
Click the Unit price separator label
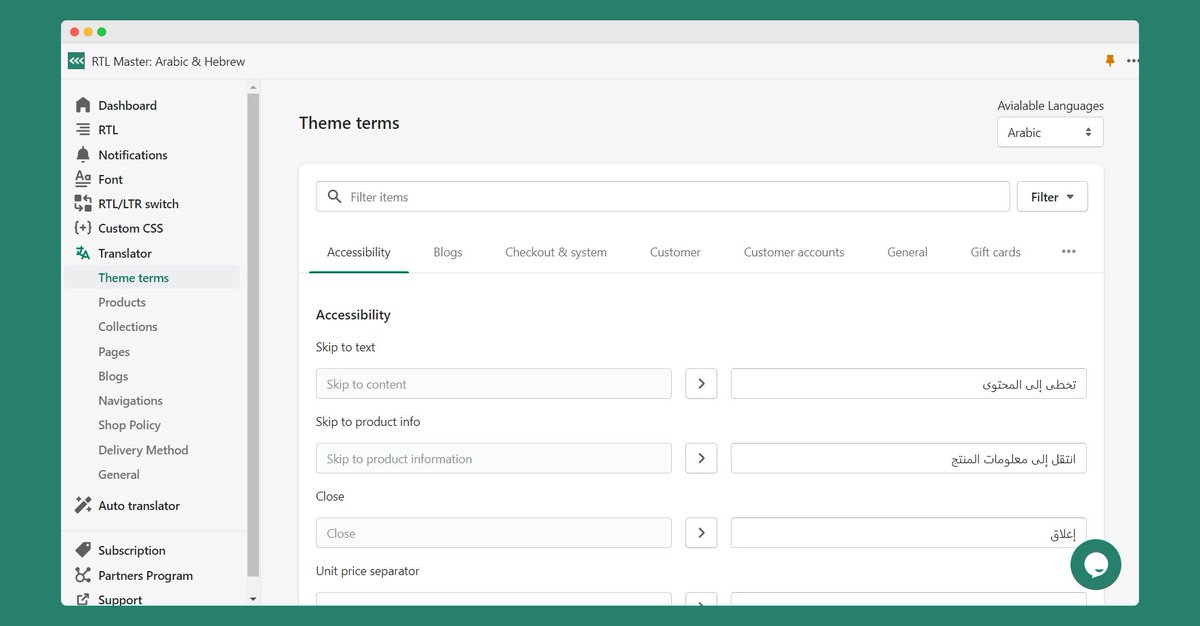[x=367, y=571]
